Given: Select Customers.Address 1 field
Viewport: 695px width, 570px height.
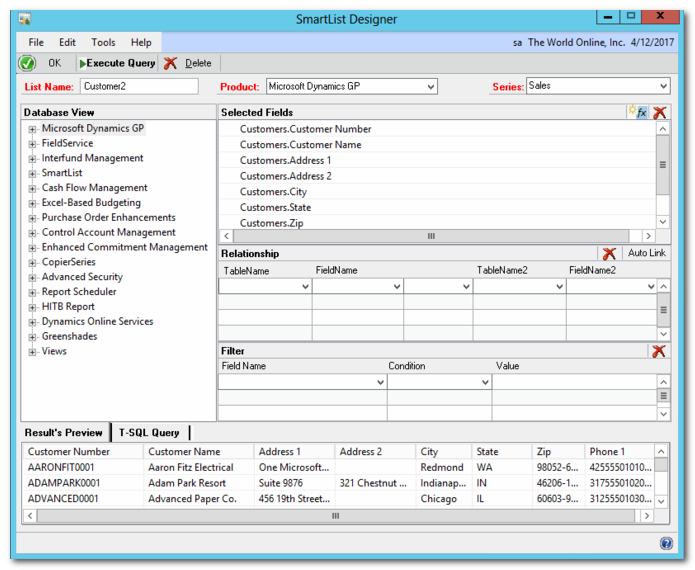Looking at the screenshot, I should 285,160.
